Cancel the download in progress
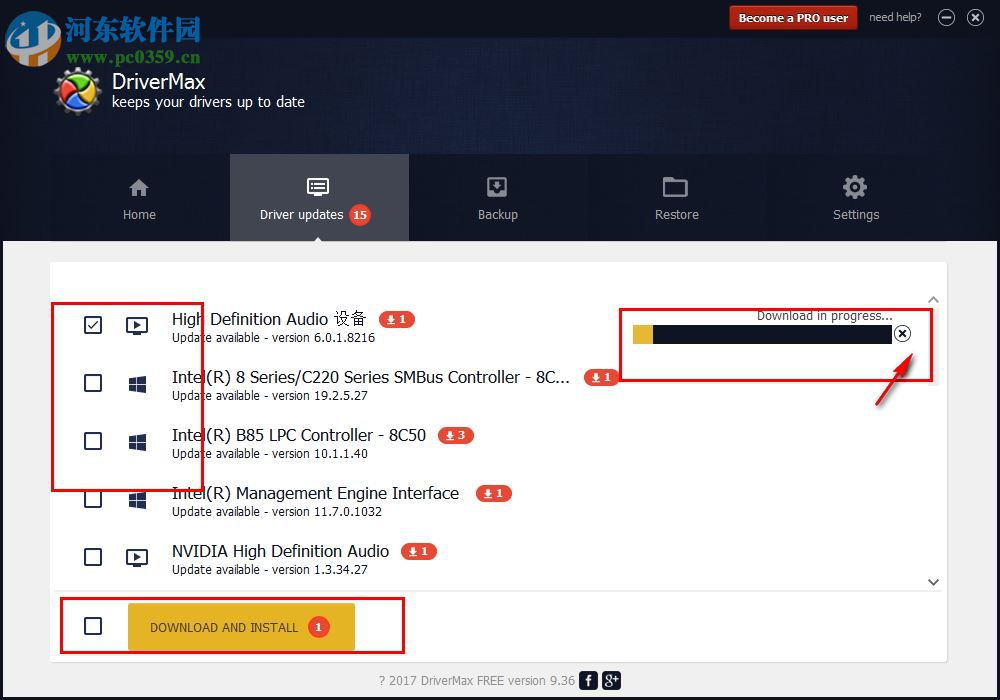 902,333
